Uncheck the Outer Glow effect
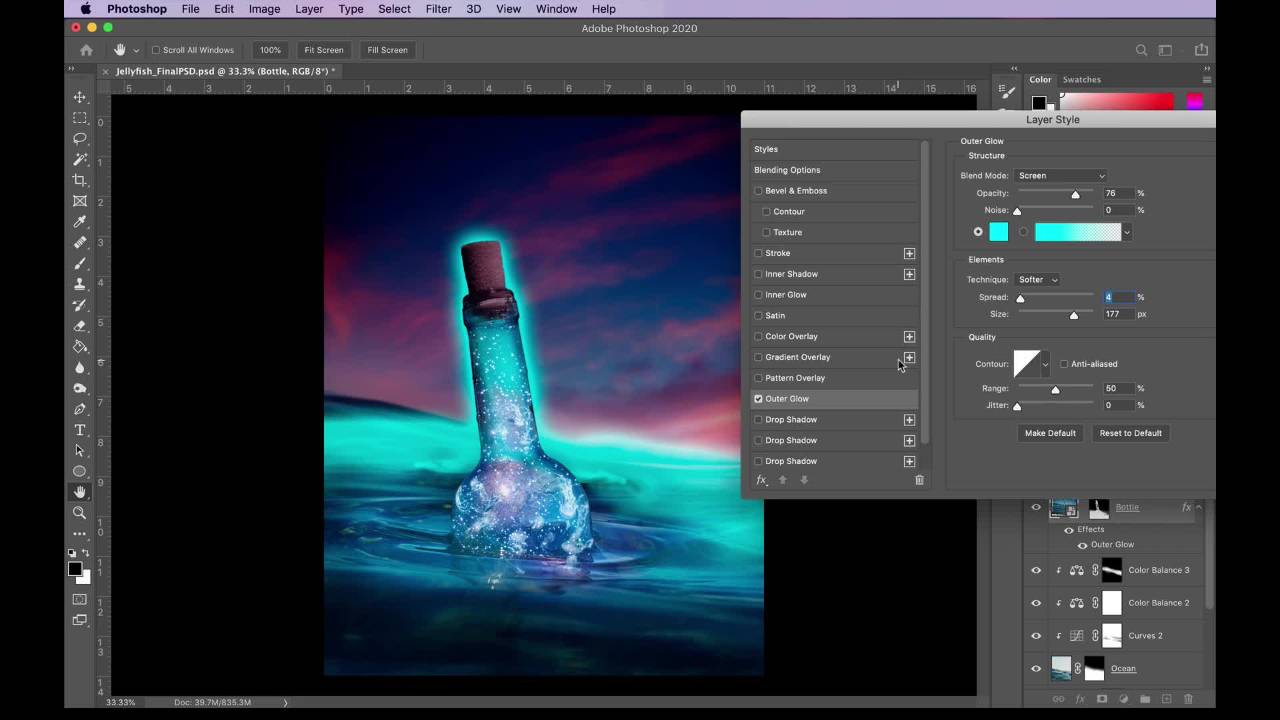 click(758, 399)
